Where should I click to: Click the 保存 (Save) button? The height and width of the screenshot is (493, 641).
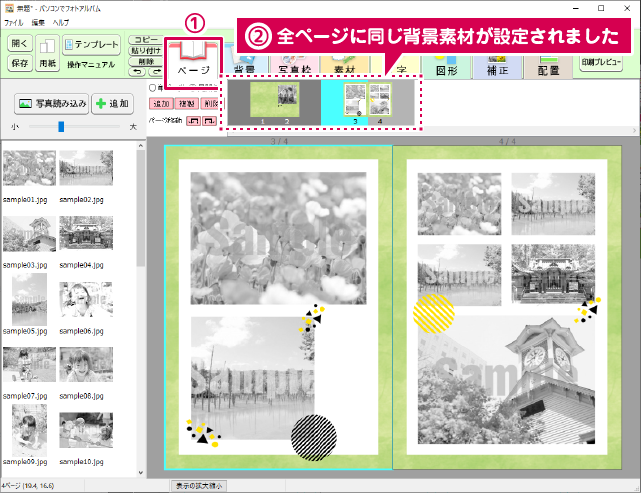pyautogui.click(x=20, y=63)
